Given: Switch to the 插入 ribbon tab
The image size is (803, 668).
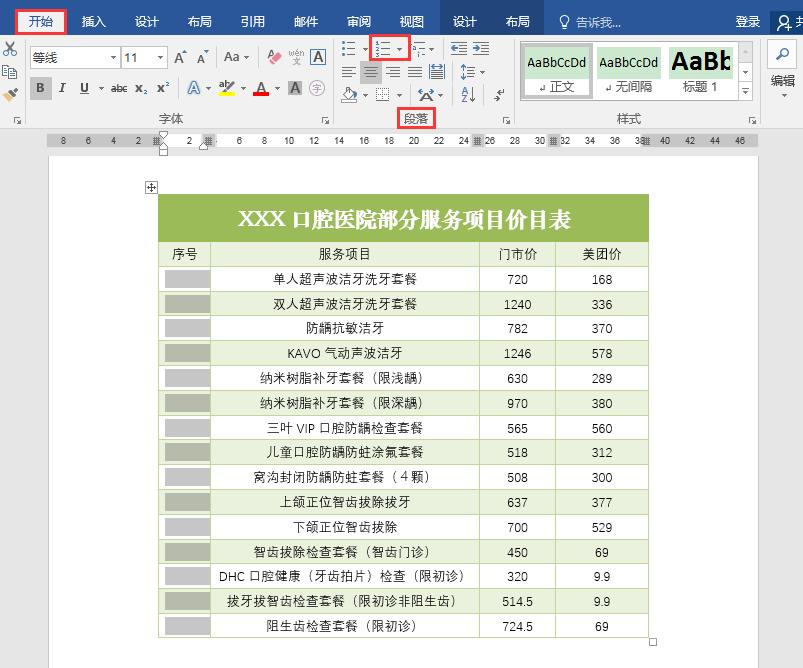Looking at the screenshot, I should pyautogui.click(x=93, y=20).
